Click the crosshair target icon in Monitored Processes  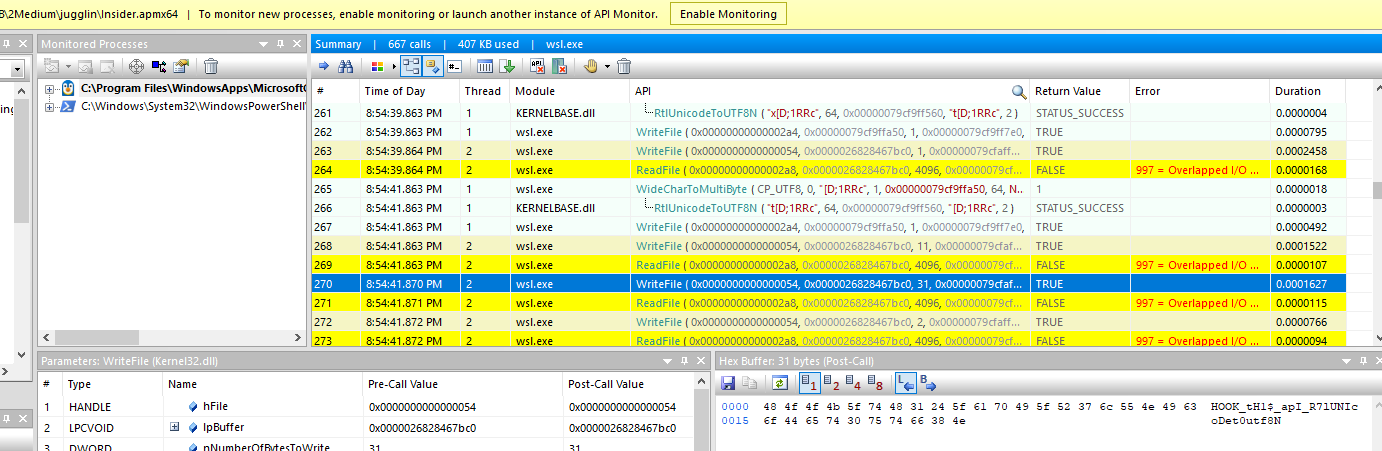tap(137, 66)
